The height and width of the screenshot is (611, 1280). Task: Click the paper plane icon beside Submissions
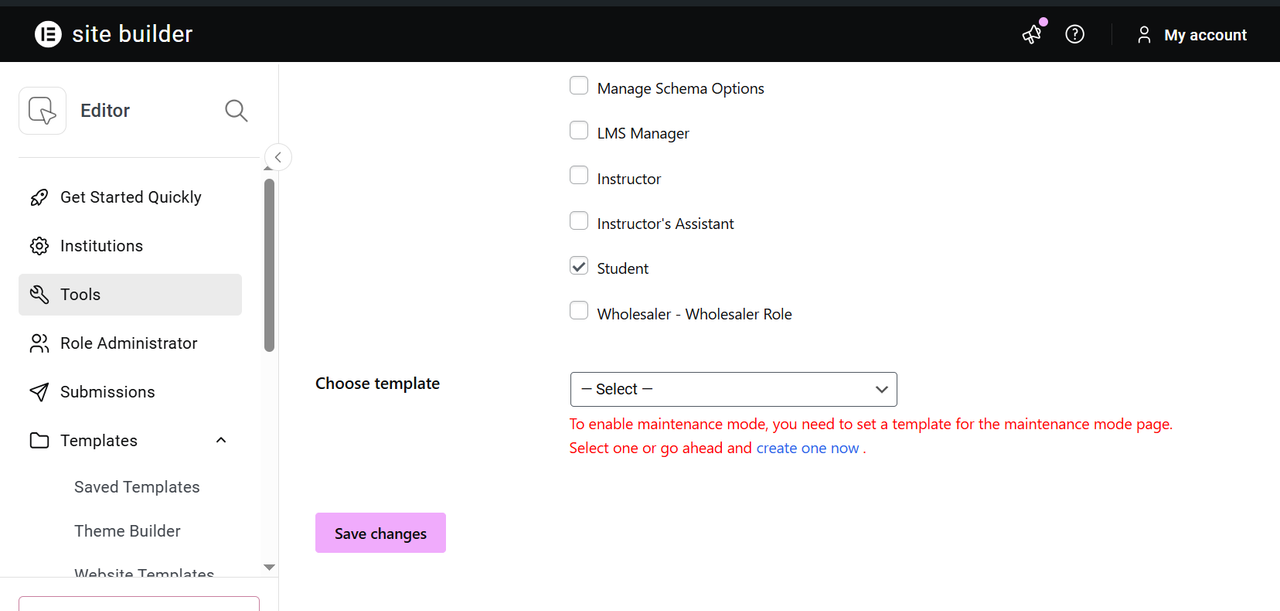(x=39, y=392)
